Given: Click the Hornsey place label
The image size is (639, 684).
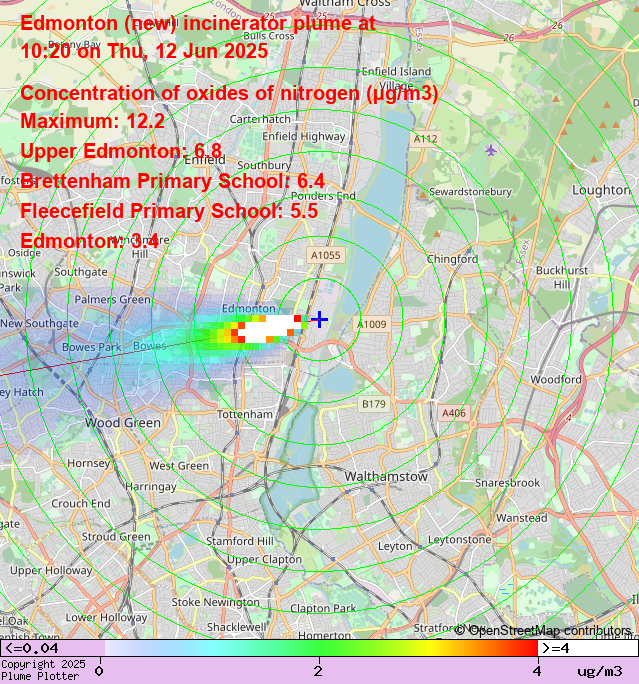Looking at the screenshot, I should [x=89, y=463].
